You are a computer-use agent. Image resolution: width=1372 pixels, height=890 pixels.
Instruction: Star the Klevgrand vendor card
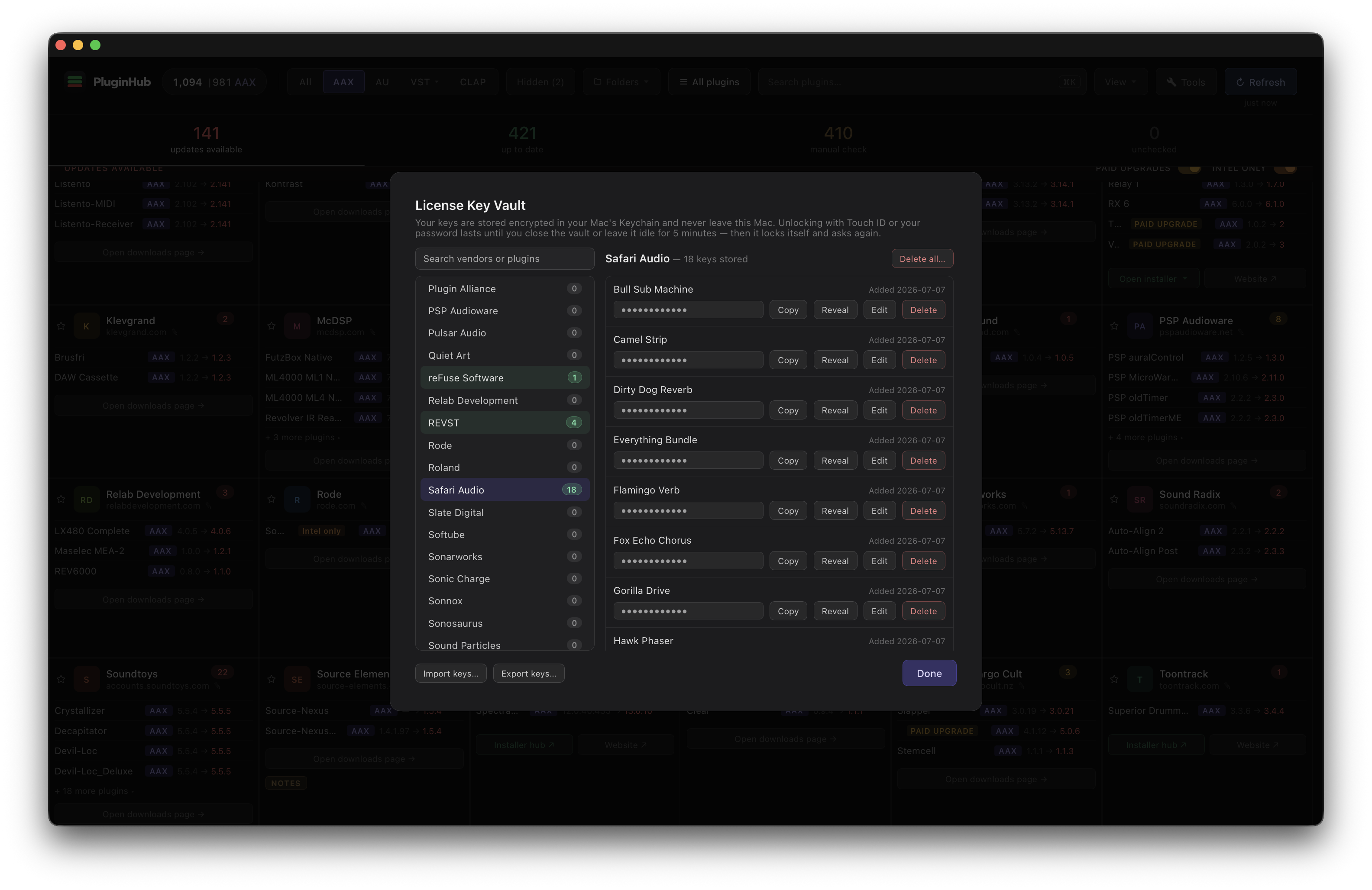61,326
